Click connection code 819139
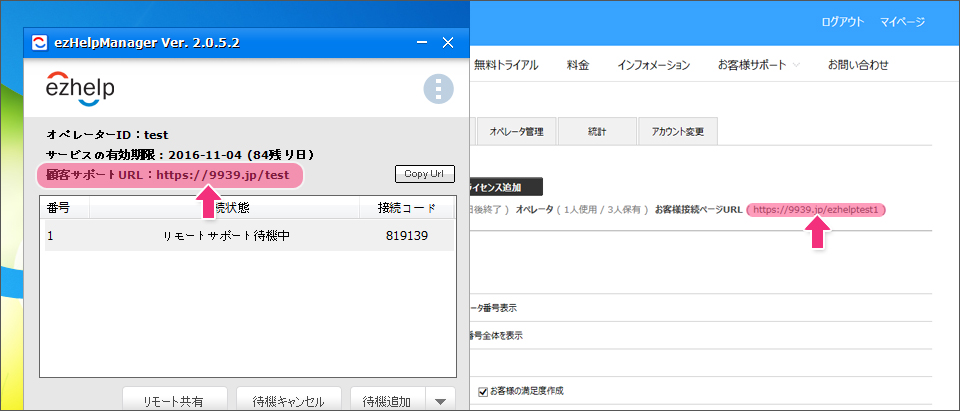 click(x=407, y=236)
